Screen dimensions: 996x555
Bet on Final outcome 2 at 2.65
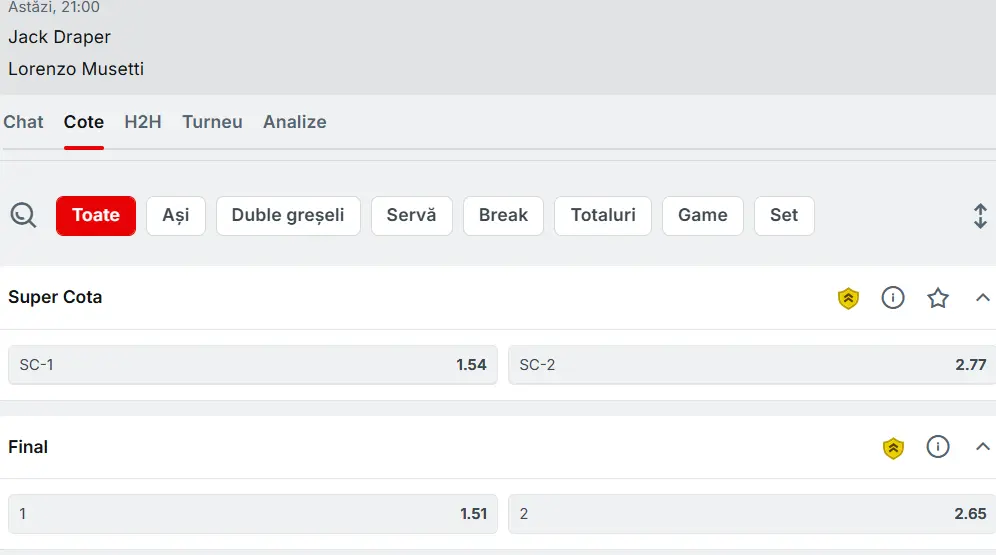[752, 514]
